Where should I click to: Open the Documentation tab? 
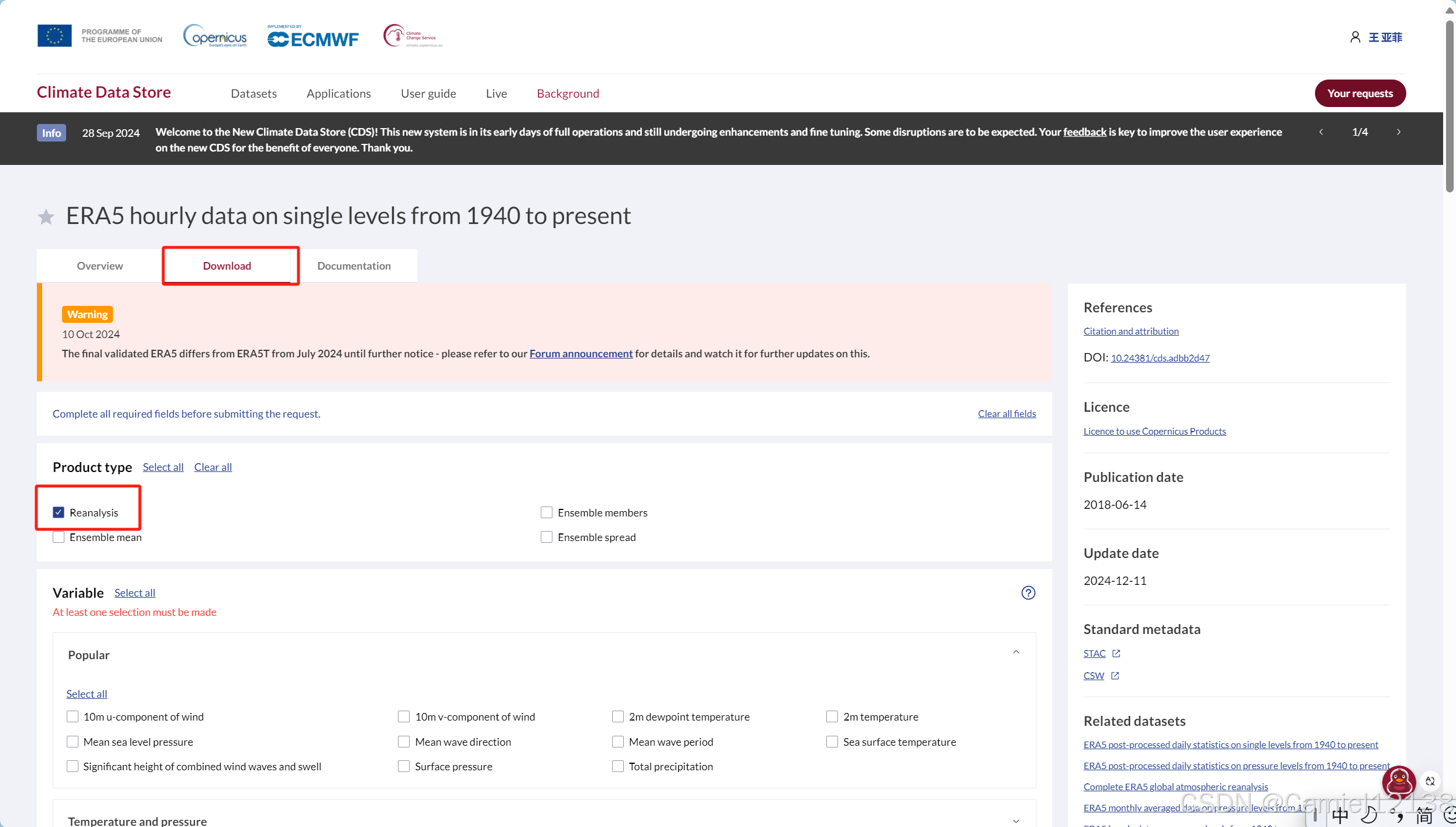coord(353,266)
